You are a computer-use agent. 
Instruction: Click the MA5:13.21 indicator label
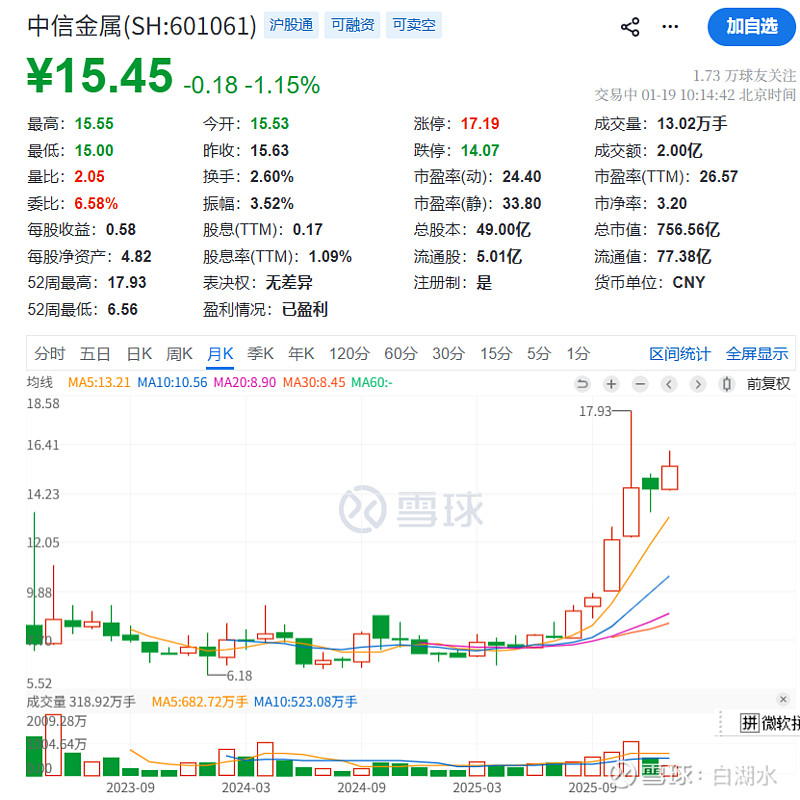tap(99, 382)
